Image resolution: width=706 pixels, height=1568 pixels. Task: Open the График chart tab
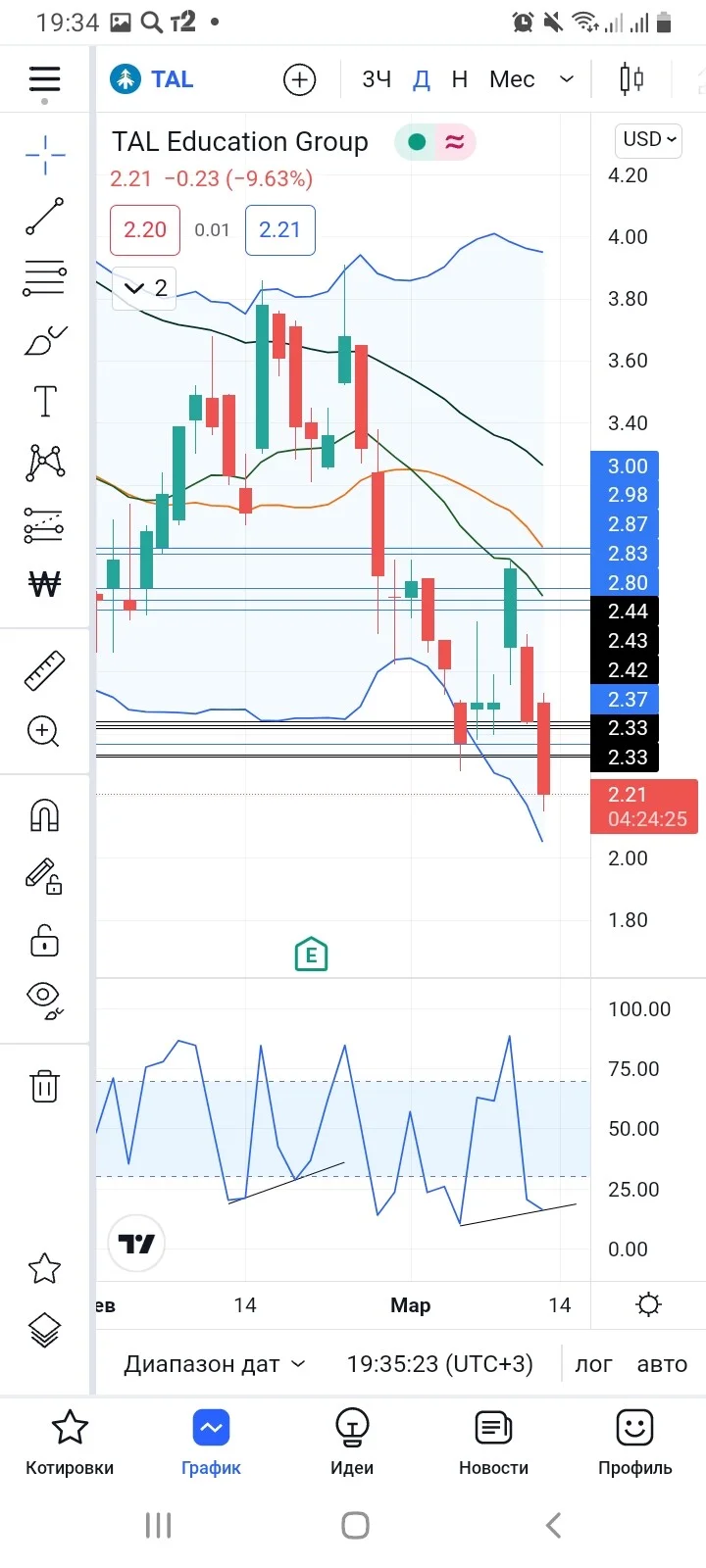coord(211,1444)
